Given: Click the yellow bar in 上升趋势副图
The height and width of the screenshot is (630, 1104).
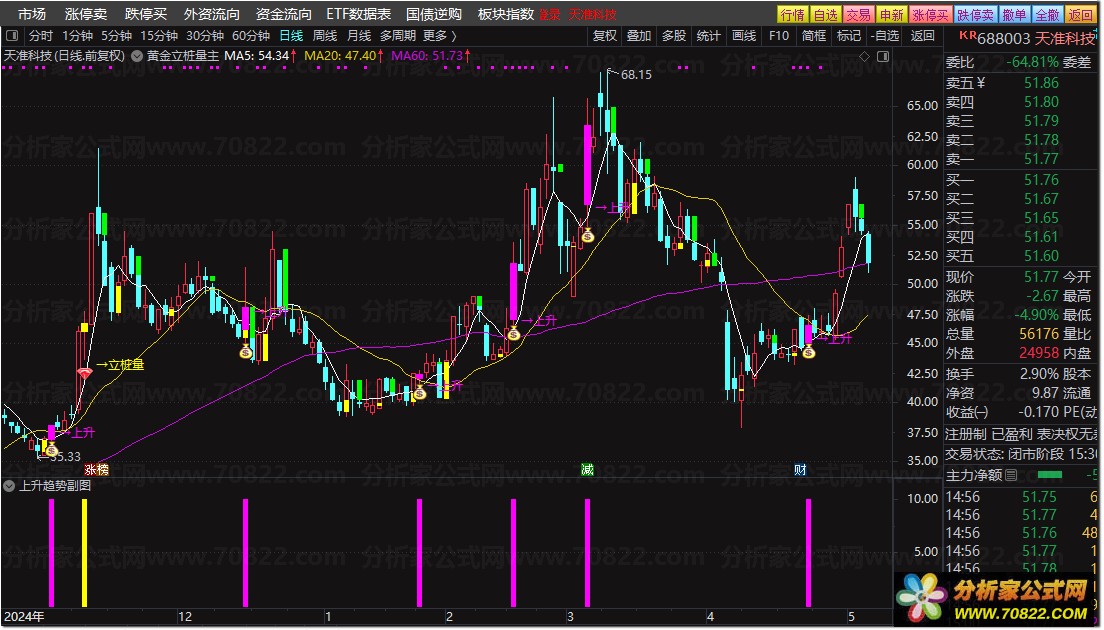Looking at the screenshot, I should coord(84,553).
